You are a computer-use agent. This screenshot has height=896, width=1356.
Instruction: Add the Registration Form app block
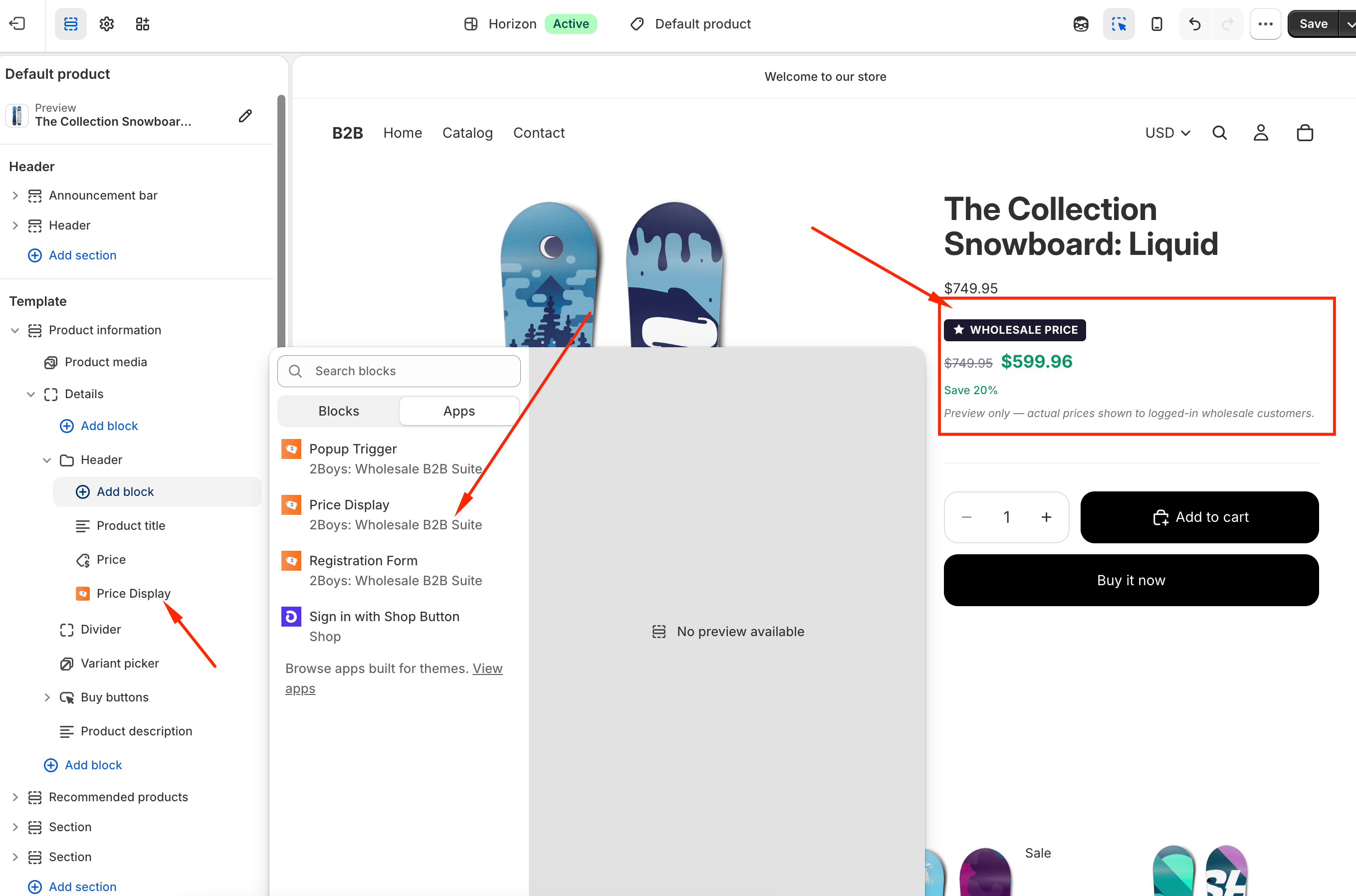click(399, 571)
